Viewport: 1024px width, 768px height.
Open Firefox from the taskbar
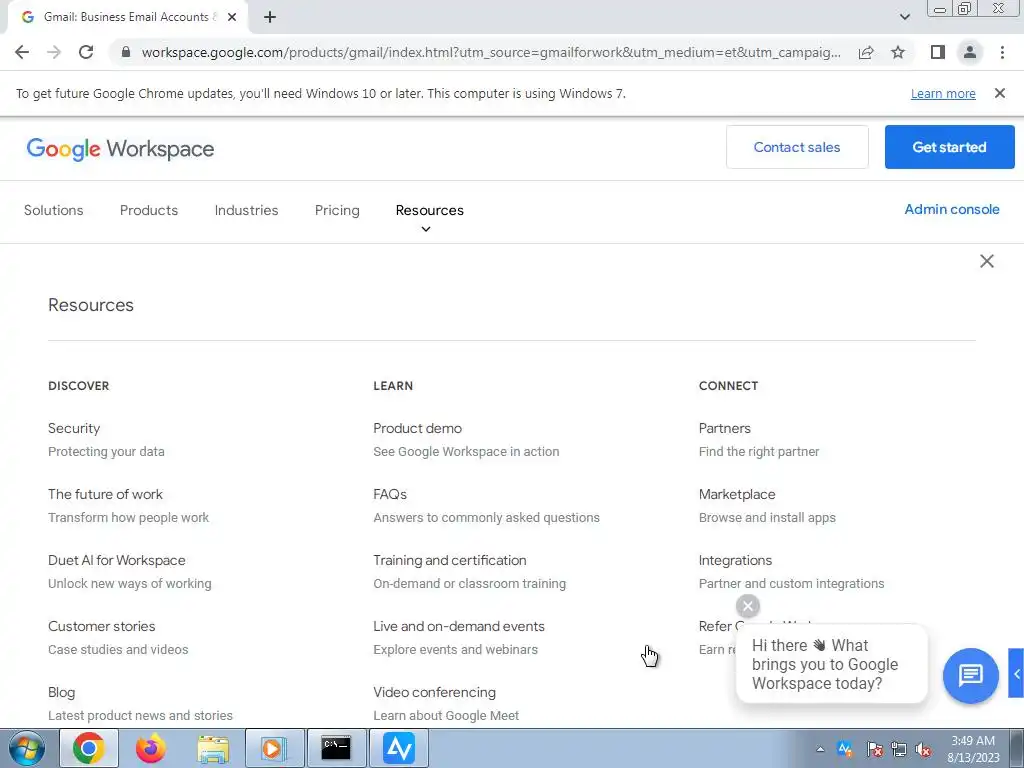pos(151,748)
